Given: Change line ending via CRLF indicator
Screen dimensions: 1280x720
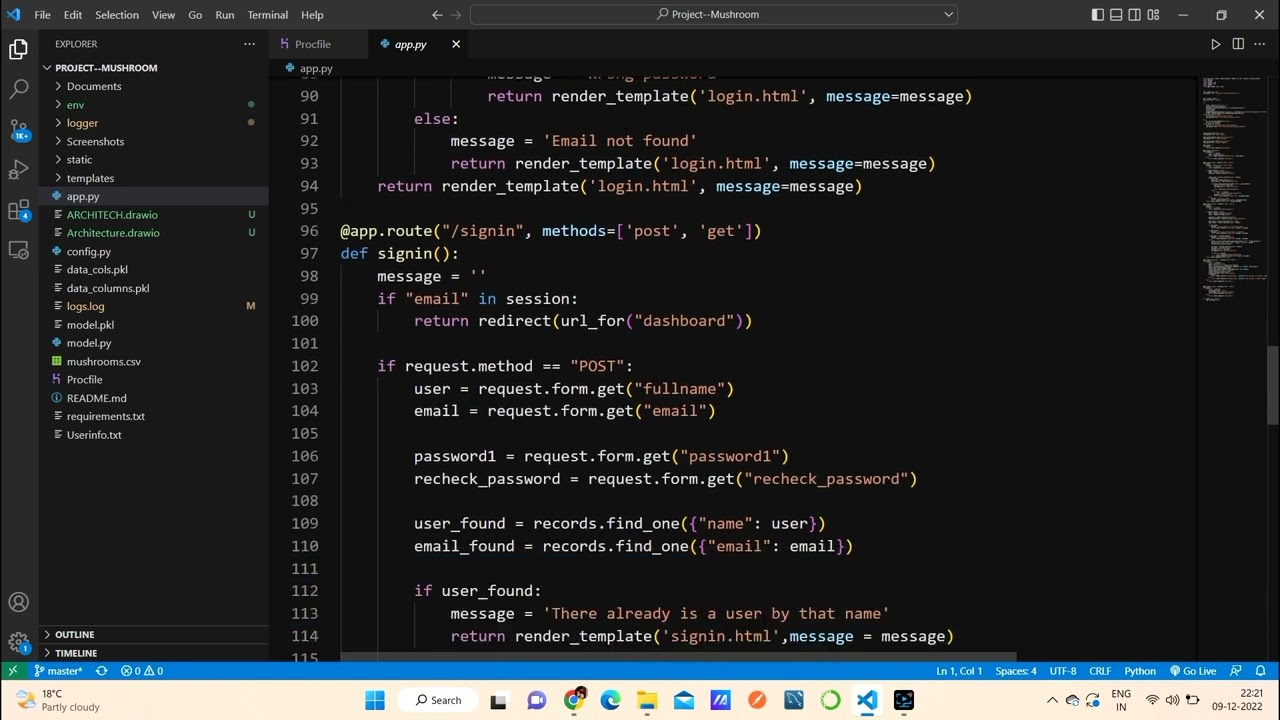Looking at the screenshot, I should point(1100,671).
